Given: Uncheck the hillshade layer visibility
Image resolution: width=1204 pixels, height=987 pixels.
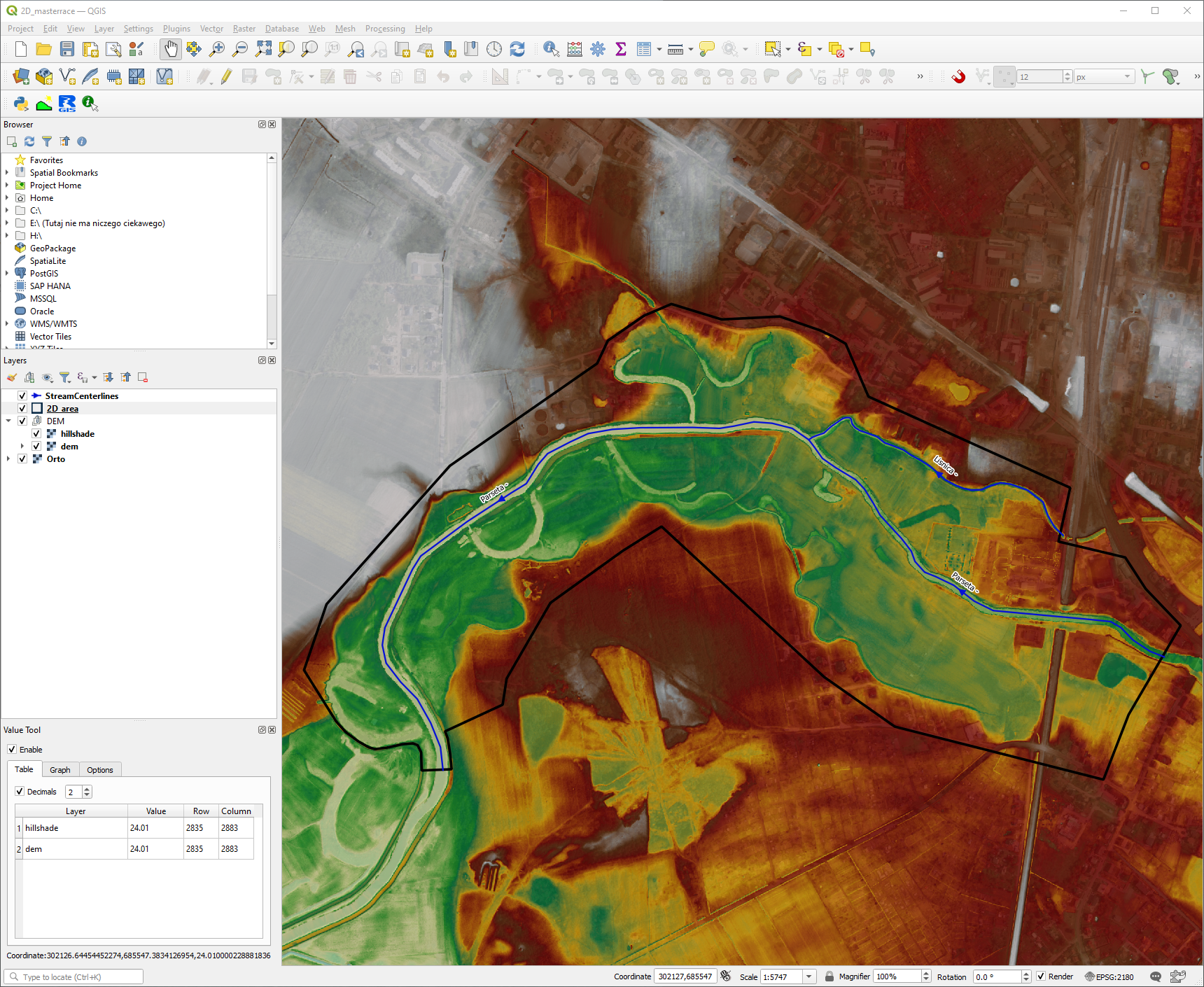Looking at the screenshot, I should (36, 434).
